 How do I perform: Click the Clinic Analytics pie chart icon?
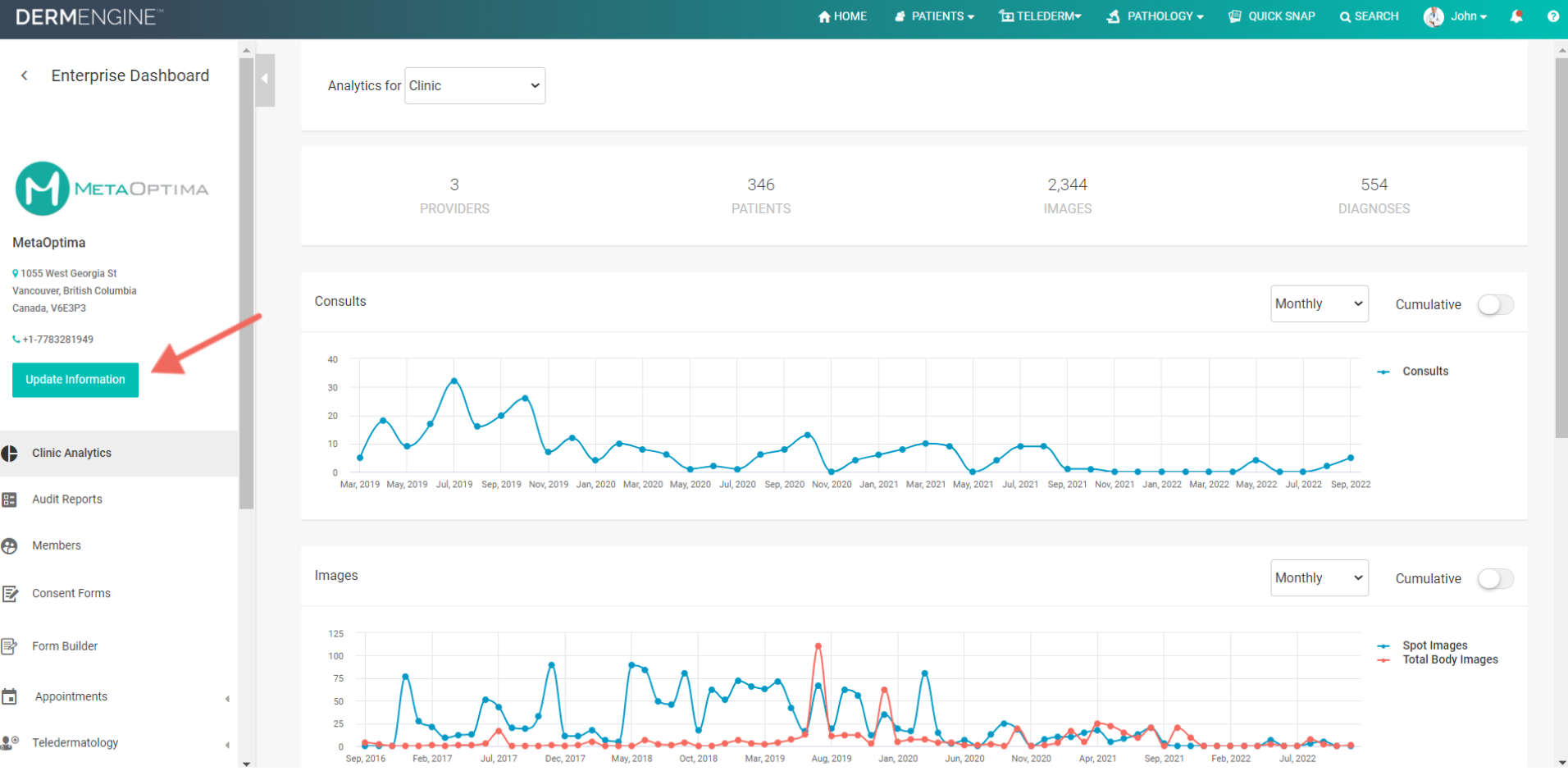click(10, 454)
